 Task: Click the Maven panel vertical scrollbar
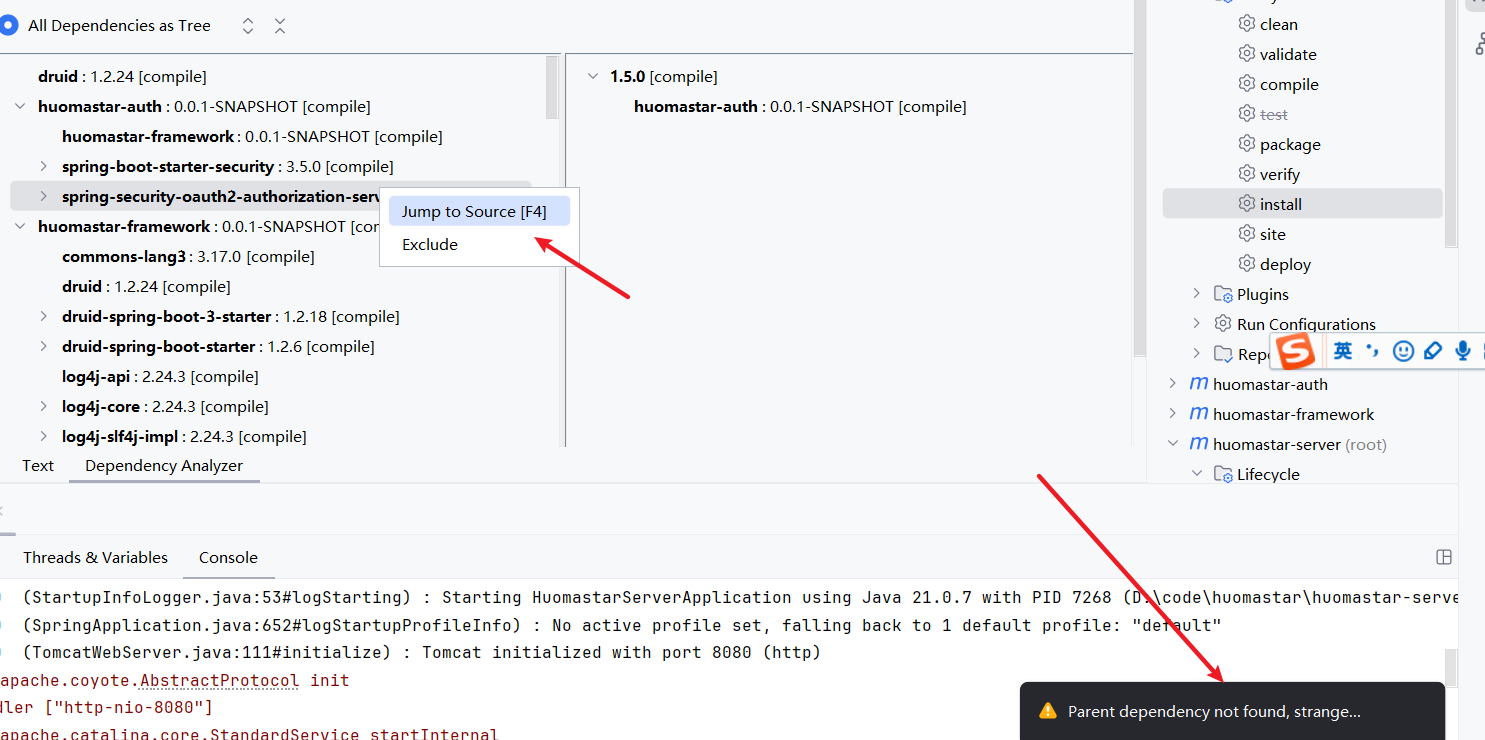point(1450,123)
